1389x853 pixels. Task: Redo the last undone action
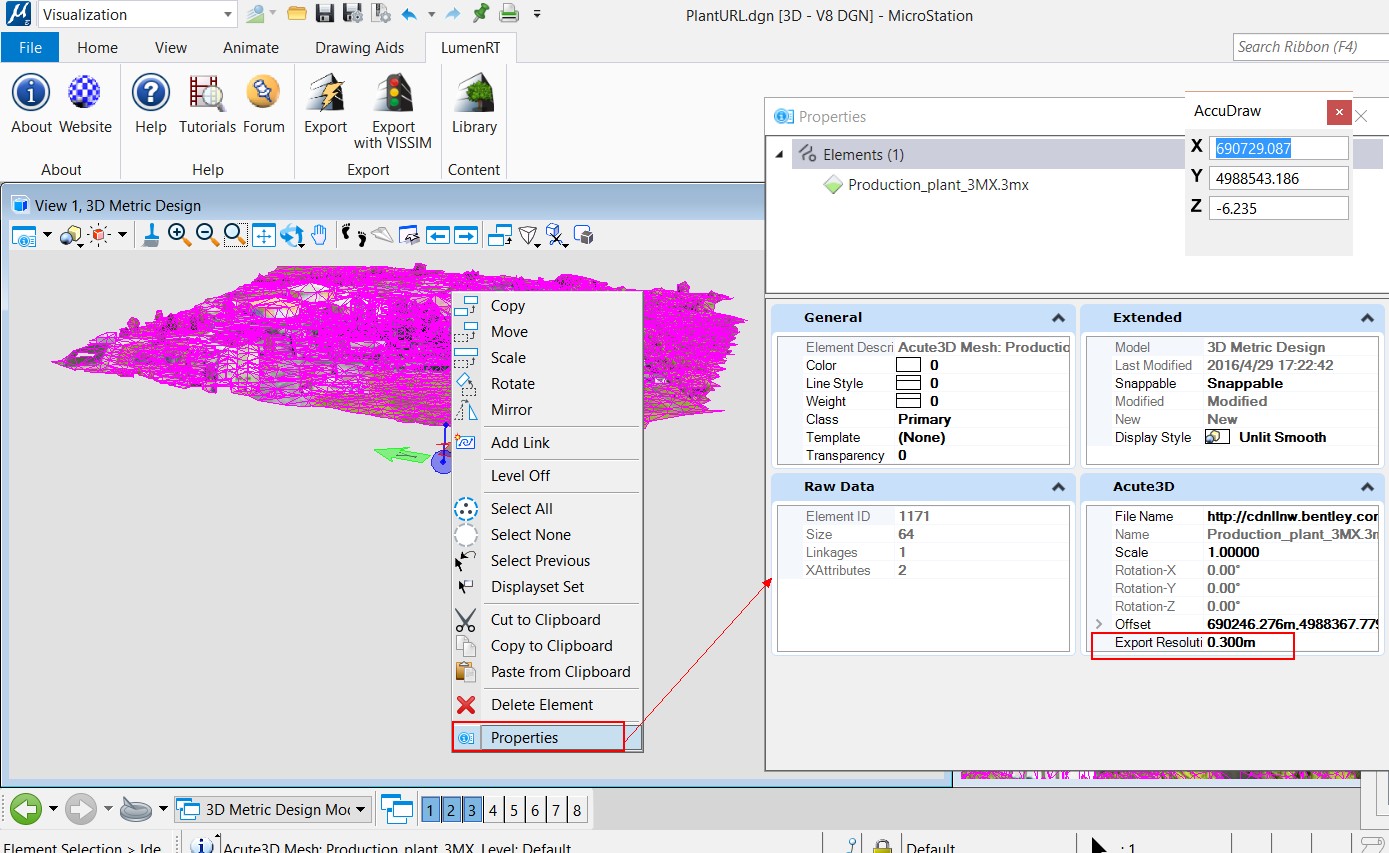(453, 14)
